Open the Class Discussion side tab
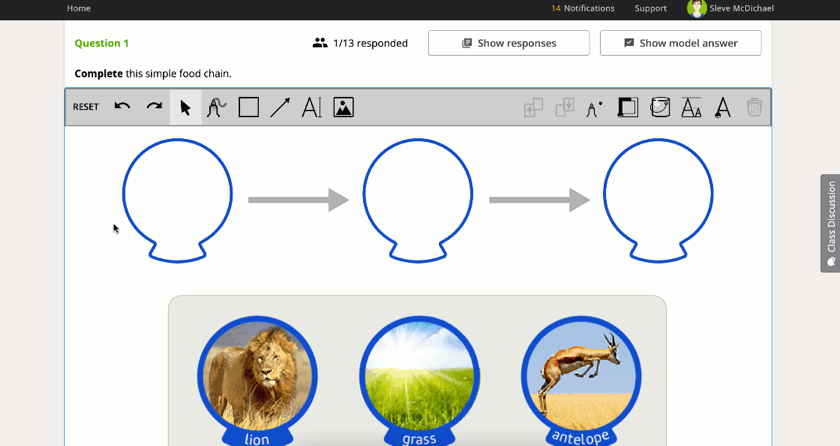The image size is (840, 446). pos(830,223)
